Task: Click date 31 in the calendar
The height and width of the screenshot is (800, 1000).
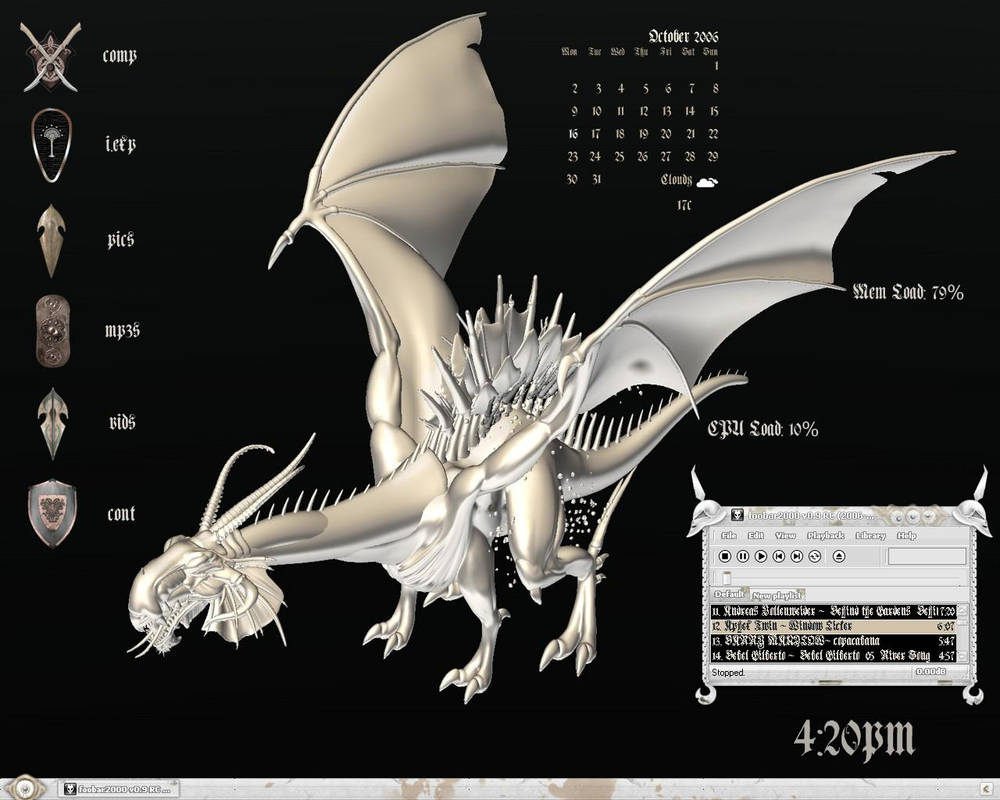Action: (596, 179)
